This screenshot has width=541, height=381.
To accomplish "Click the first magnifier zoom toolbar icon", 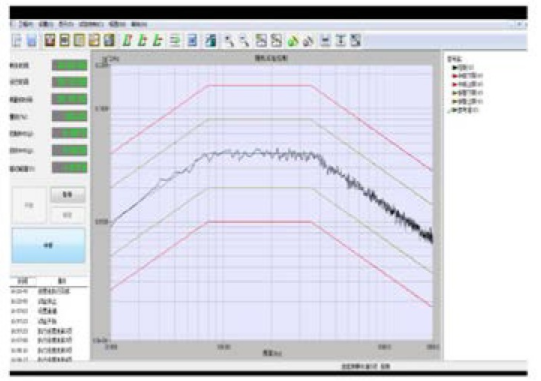I will point(228,40).
